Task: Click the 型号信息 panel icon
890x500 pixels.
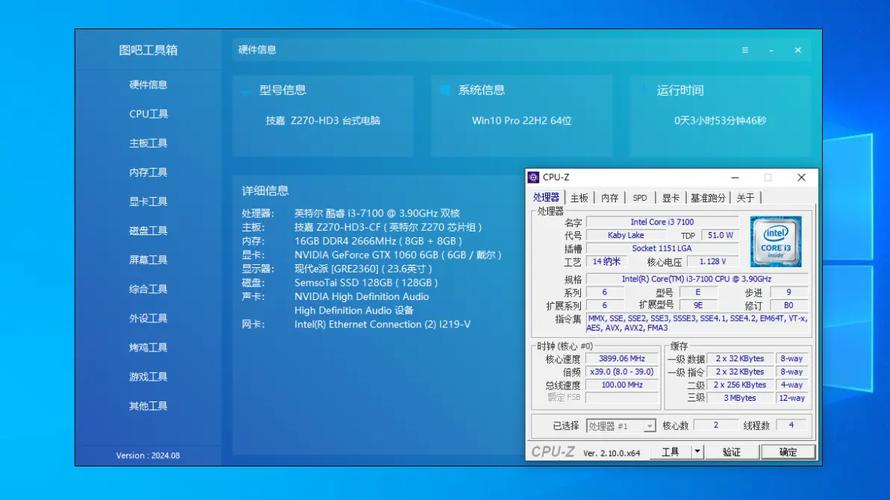Action: point(245,91)
